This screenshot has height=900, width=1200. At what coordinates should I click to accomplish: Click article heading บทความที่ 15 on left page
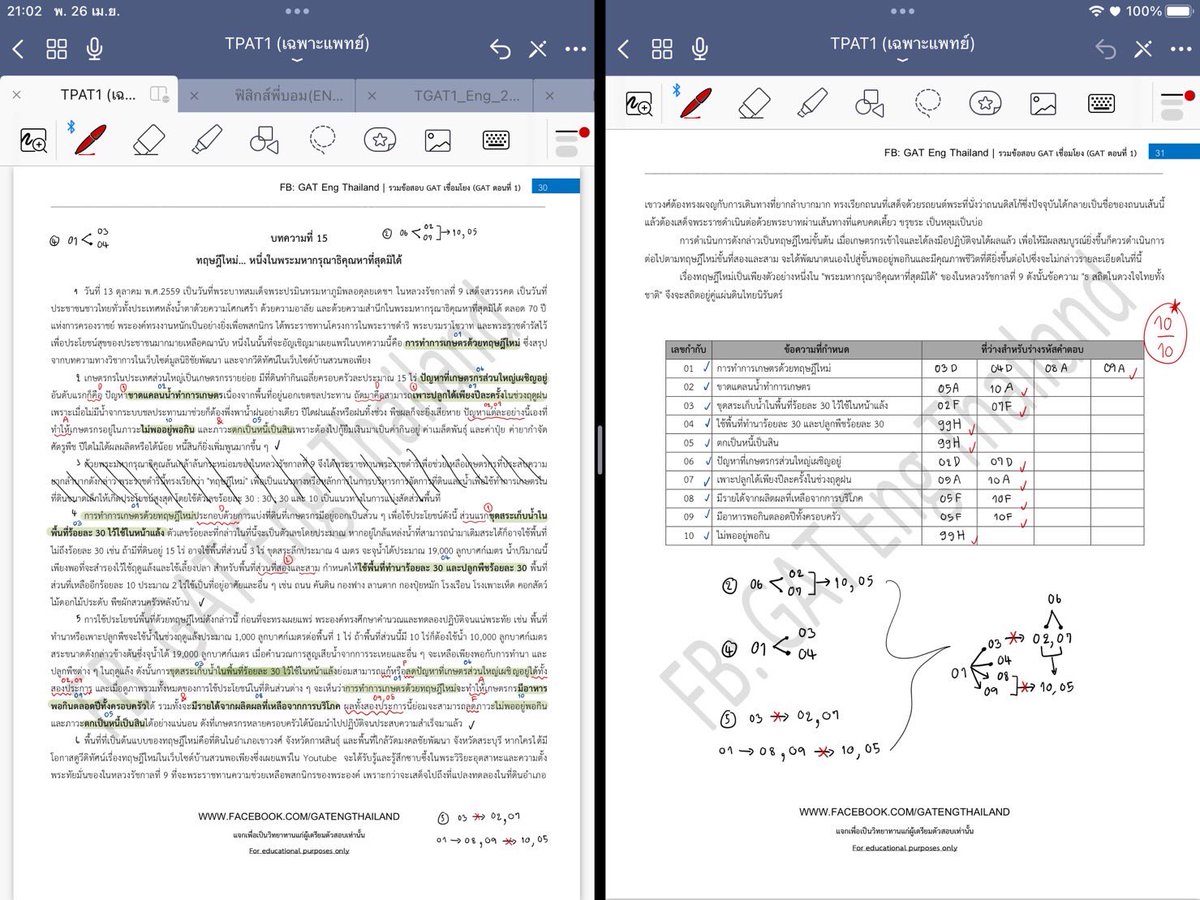coord(299,238)
